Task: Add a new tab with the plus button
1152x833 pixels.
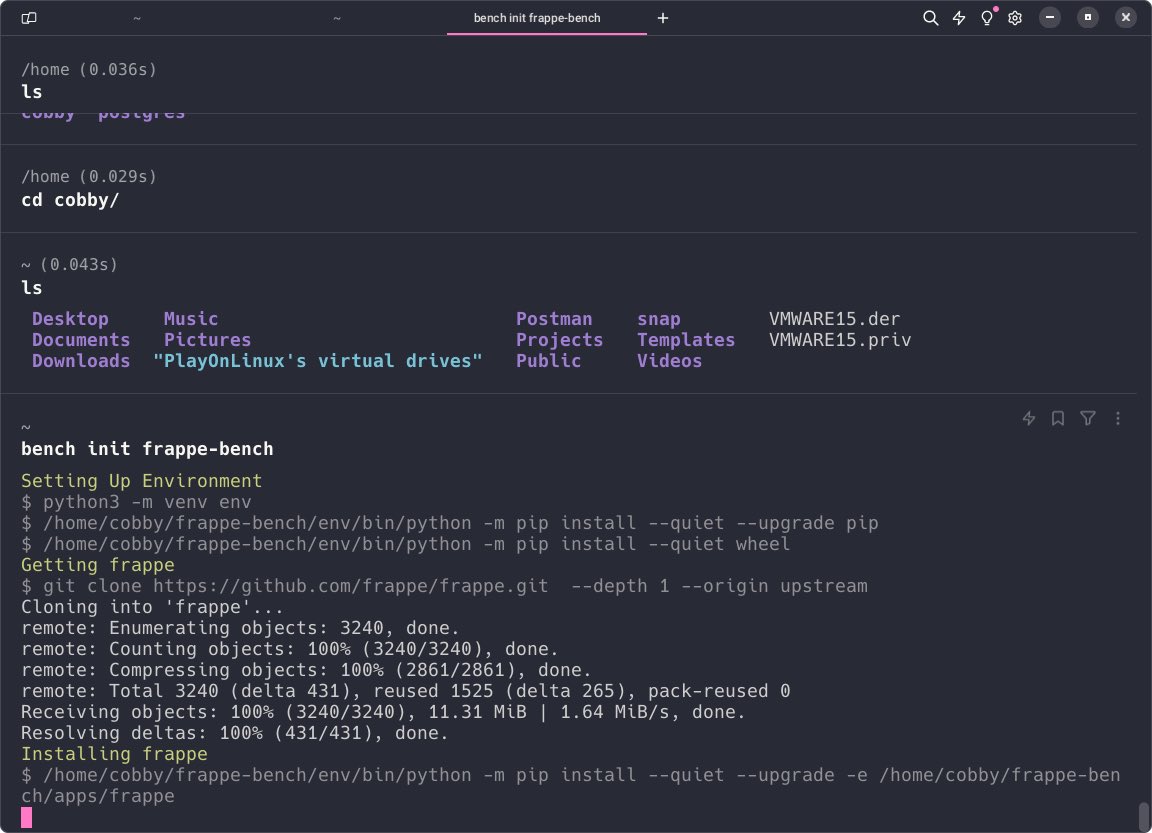Action: point(663,18)
